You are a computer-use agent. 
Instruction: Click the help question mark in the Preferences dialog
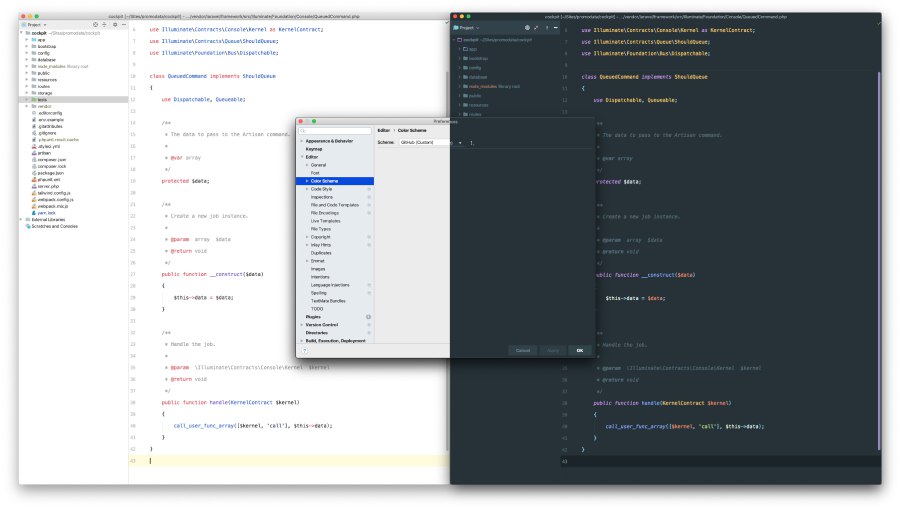pos(304,351)
